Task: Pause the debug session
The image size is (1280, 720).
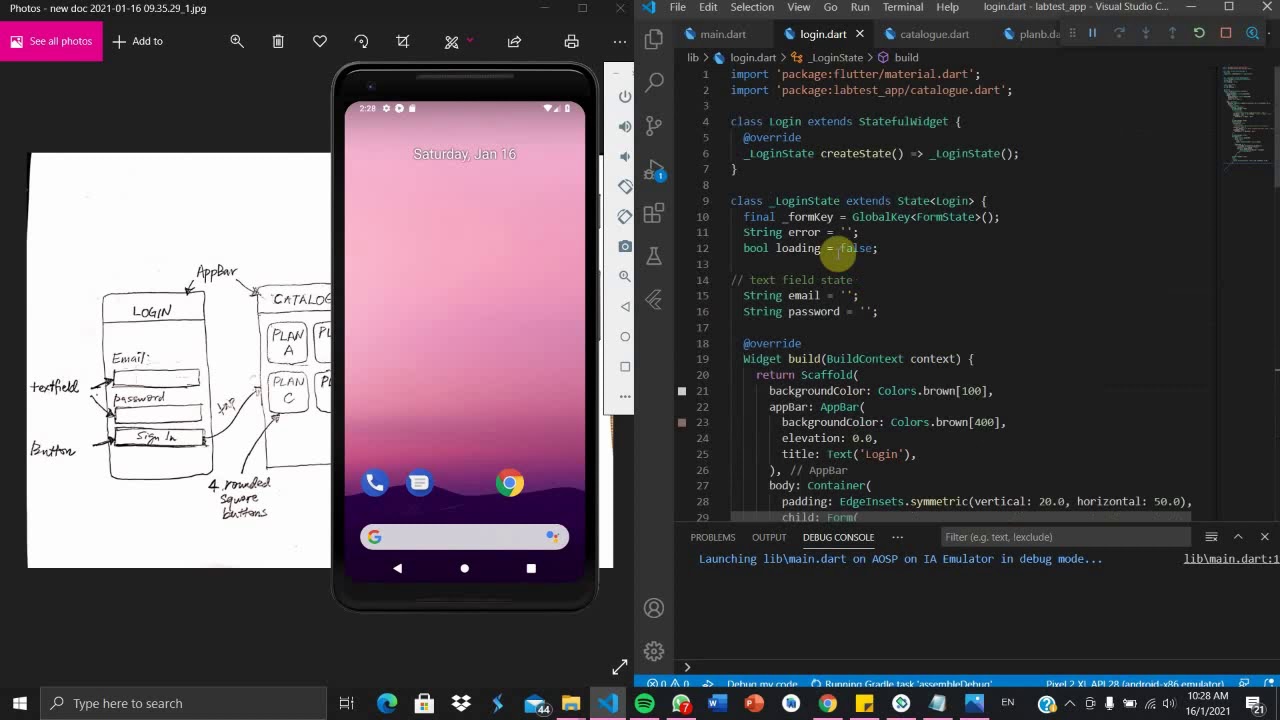Action: (1092, 33)
